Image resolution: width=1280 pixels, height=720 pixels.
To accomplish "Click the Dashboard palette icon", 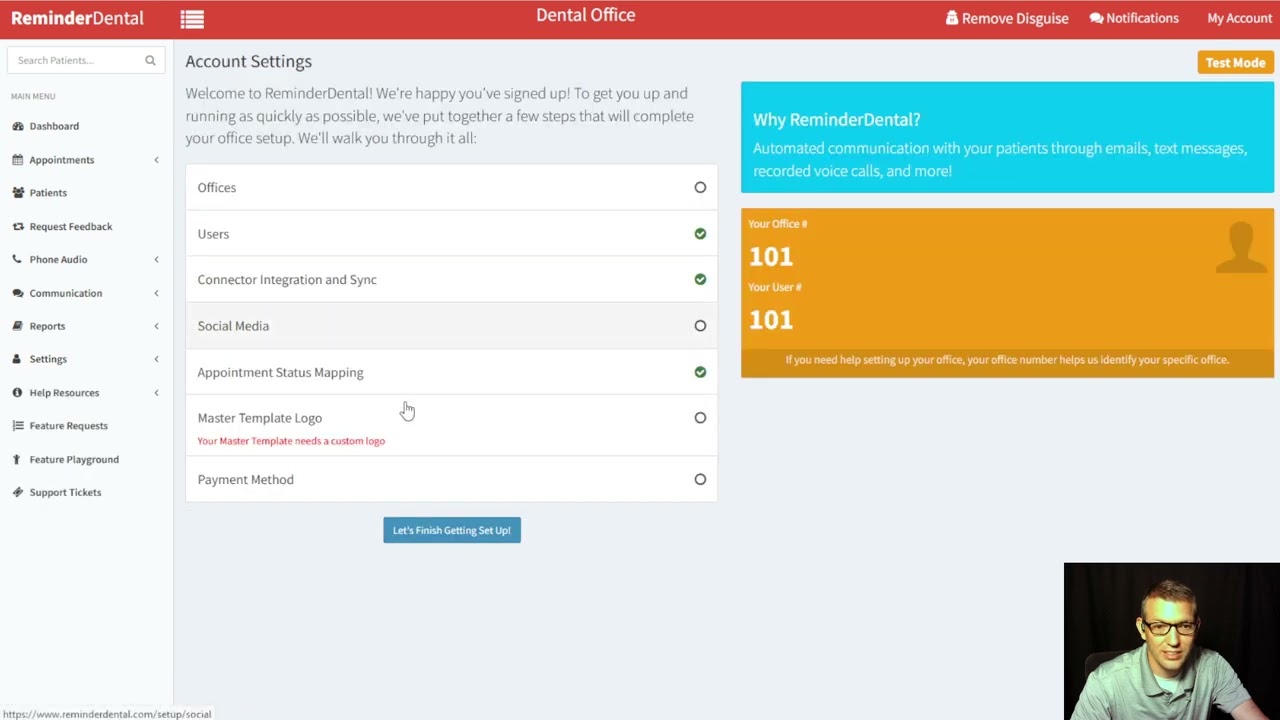I will [18, 126].
